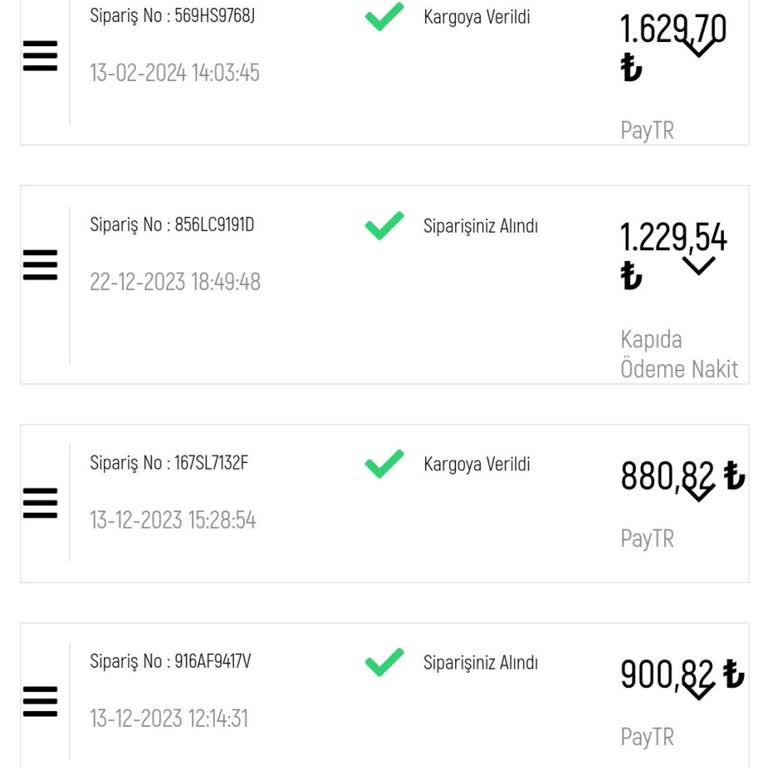Click the 22-12-2023 18:49:48 order date
Screen dimensions: 768x768
click(x=175, y=282)
